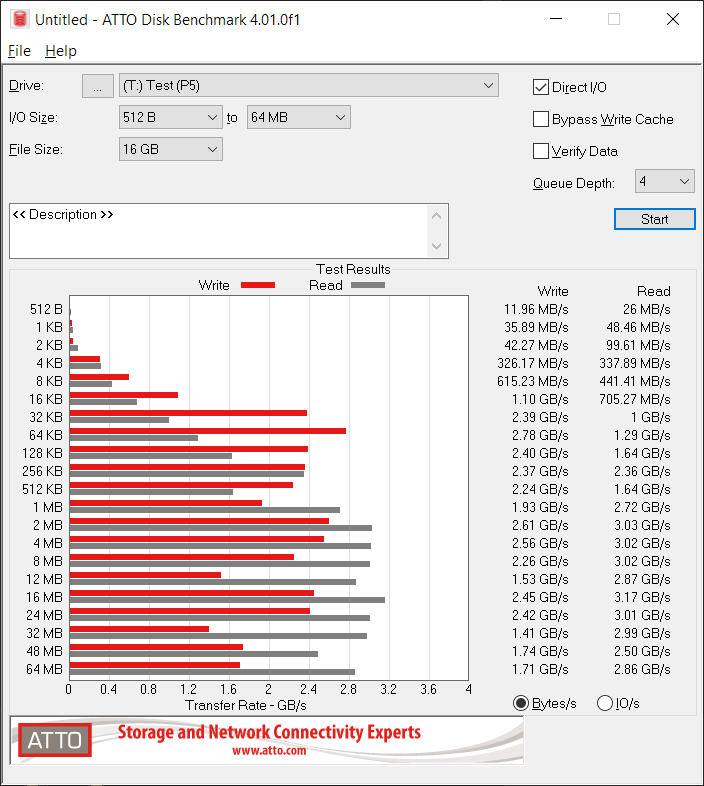Click the 705.27 MB/s read value
This screenshot has height=786, width=704.
pyautogui.click(x=635, y=399)
